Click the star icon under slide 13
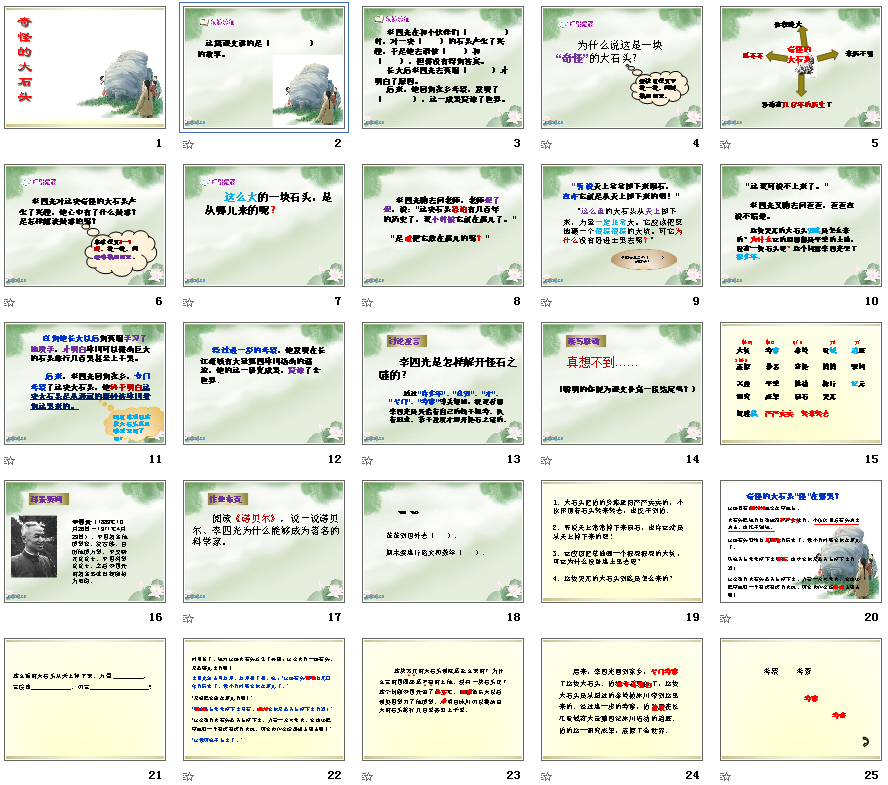 366,460
